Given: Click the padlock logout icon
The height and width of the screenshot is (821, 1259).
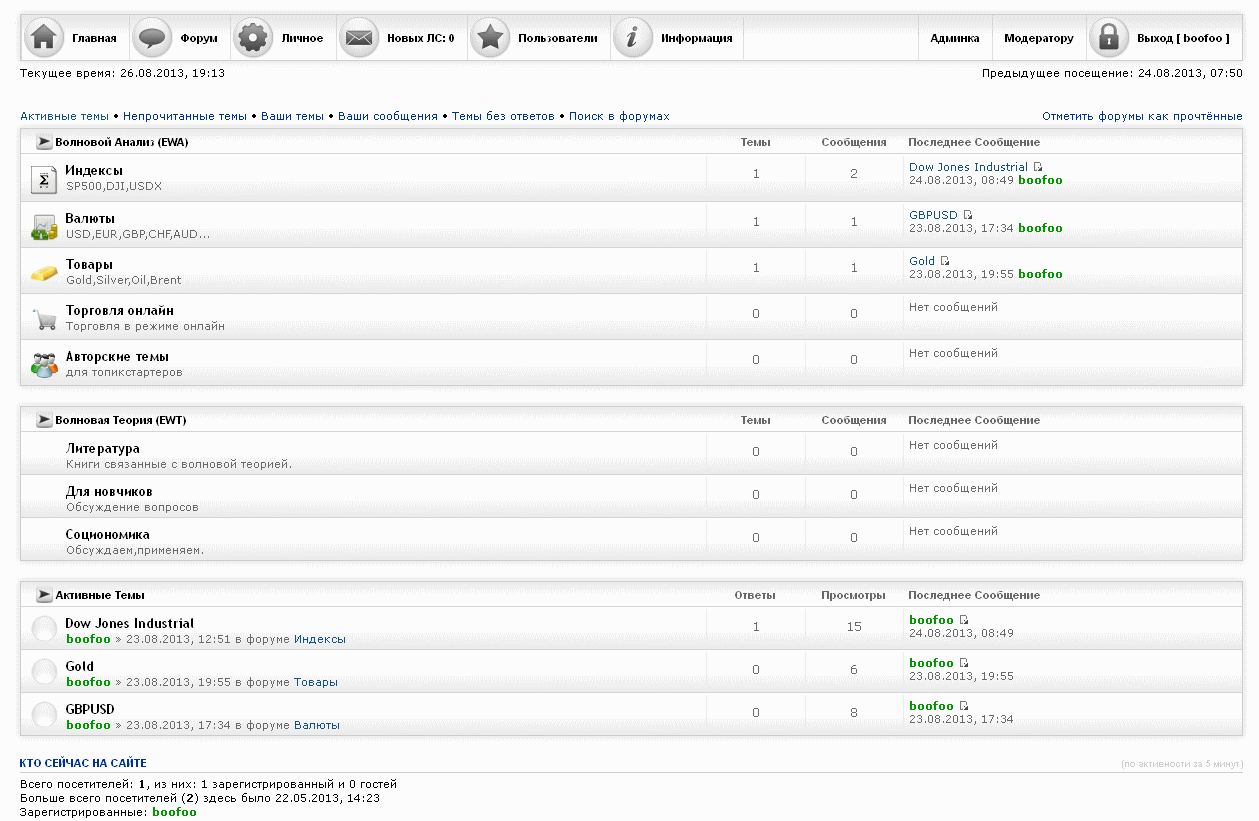Looking at the screenshot, I should (1108, 38).
